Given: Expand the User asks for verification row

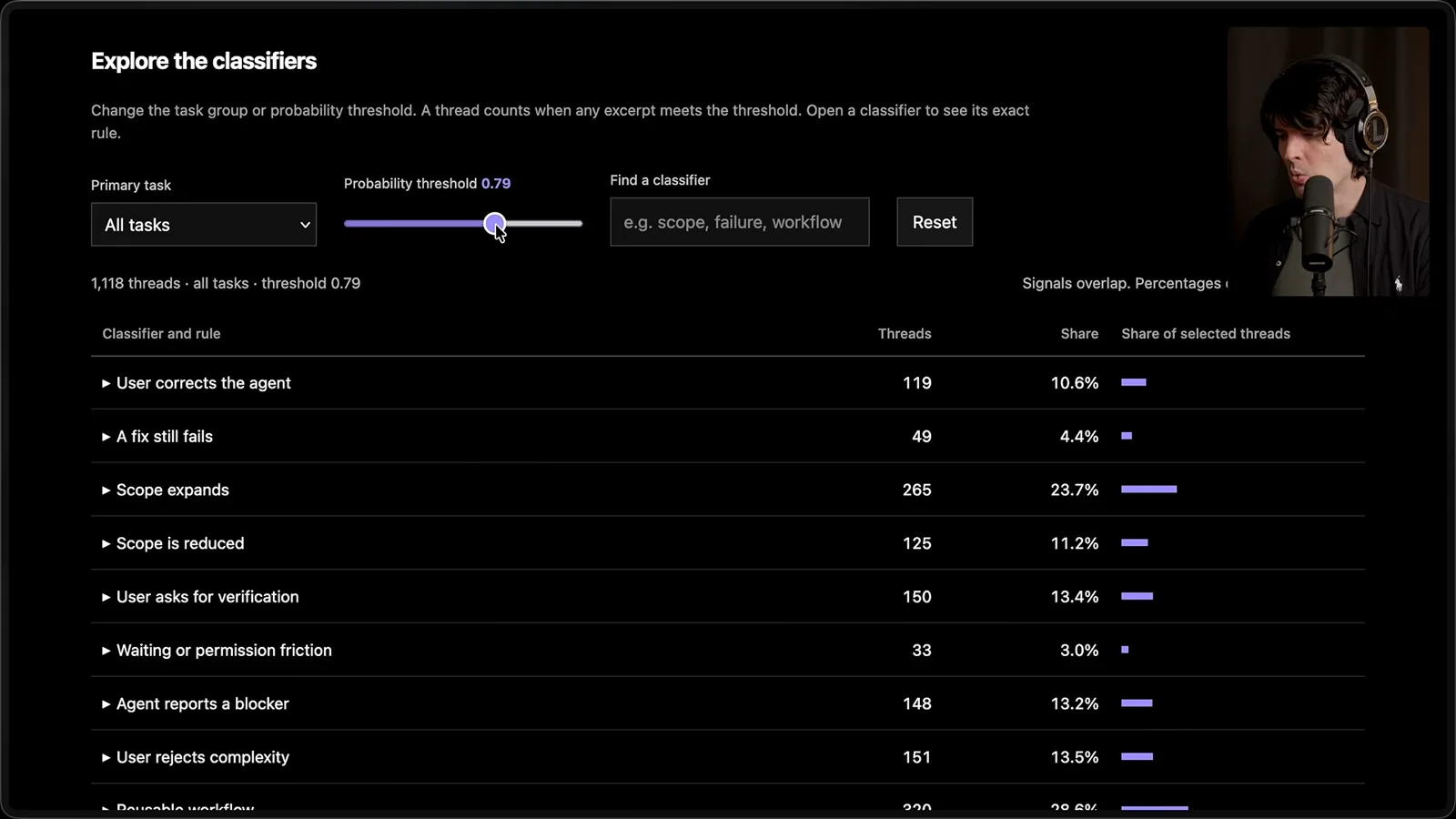Looking at the screenshot, I should (728, 597).
